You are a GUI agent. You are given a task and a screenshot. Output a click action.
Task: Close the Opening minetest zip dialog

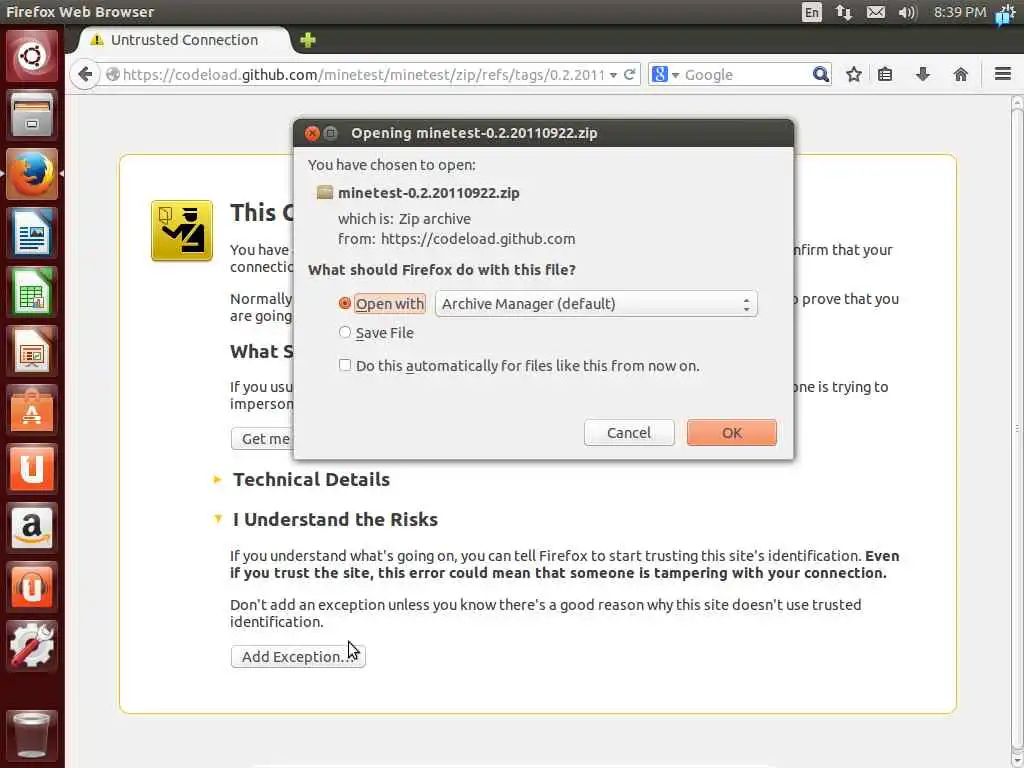(x=312, y=133)
